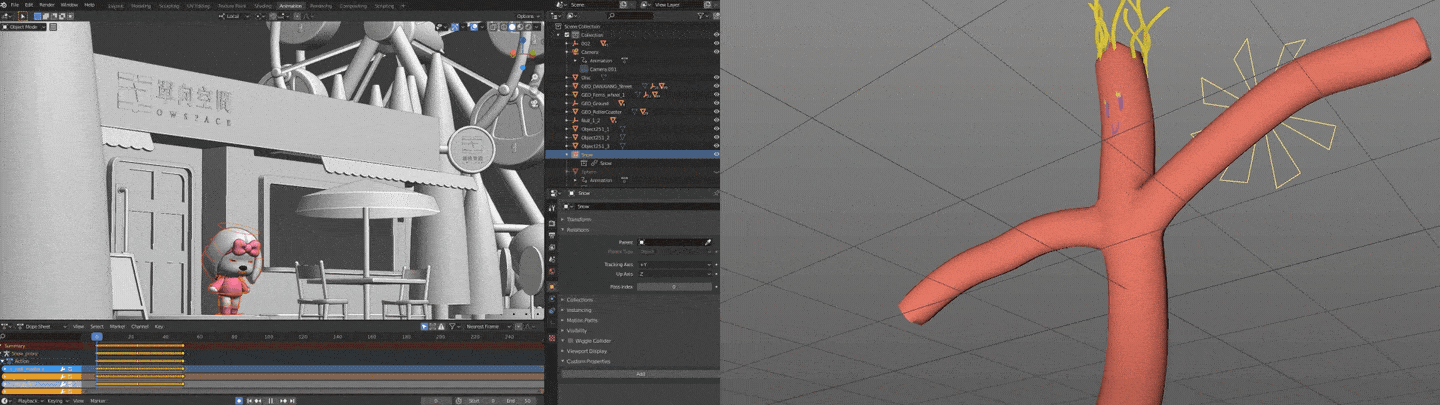
Task: Hide GEO_RollerCoaster via its eye icon
Action: coord(716,112)
